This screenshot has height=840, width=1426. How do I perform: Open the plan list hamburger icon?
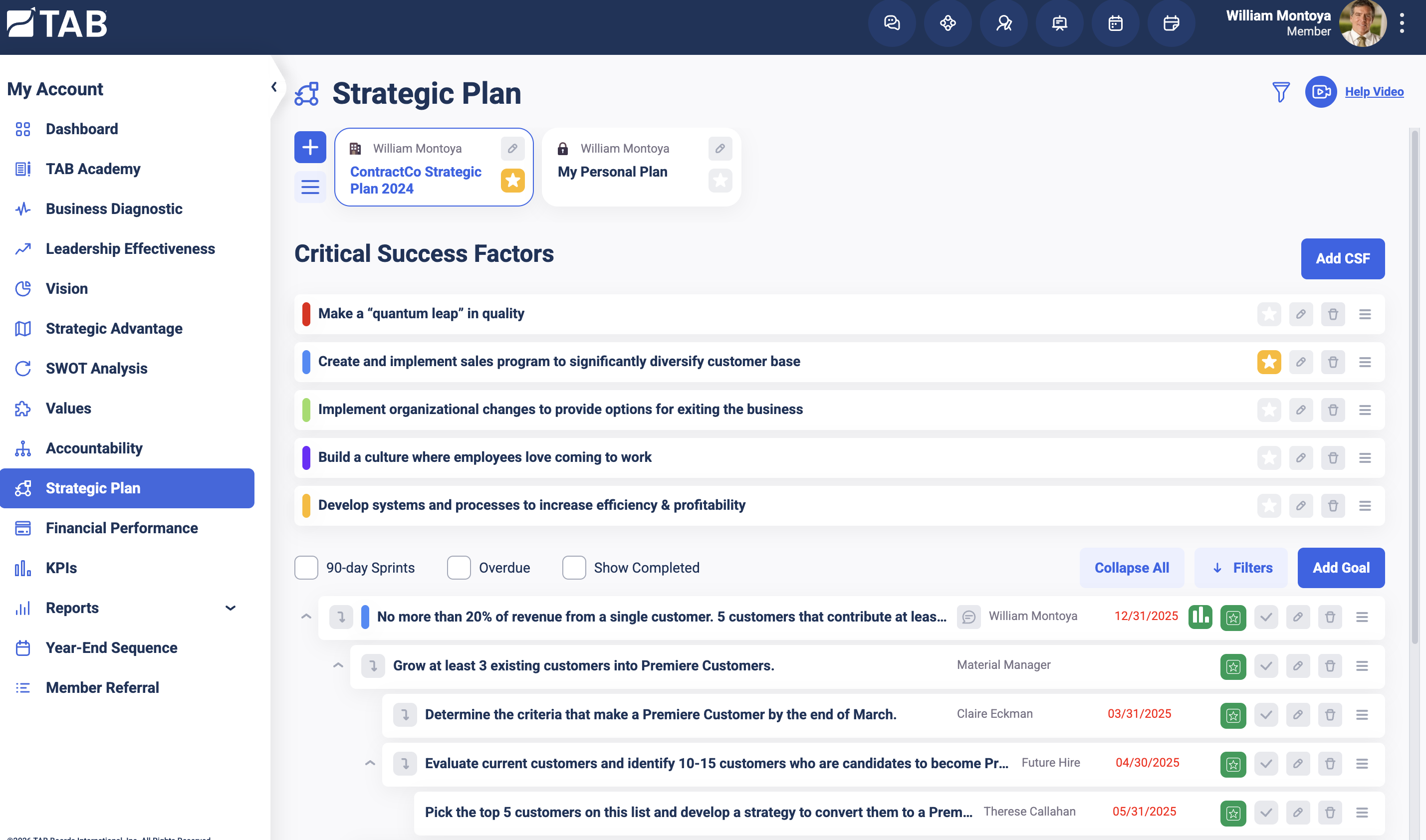click(310, 186)
